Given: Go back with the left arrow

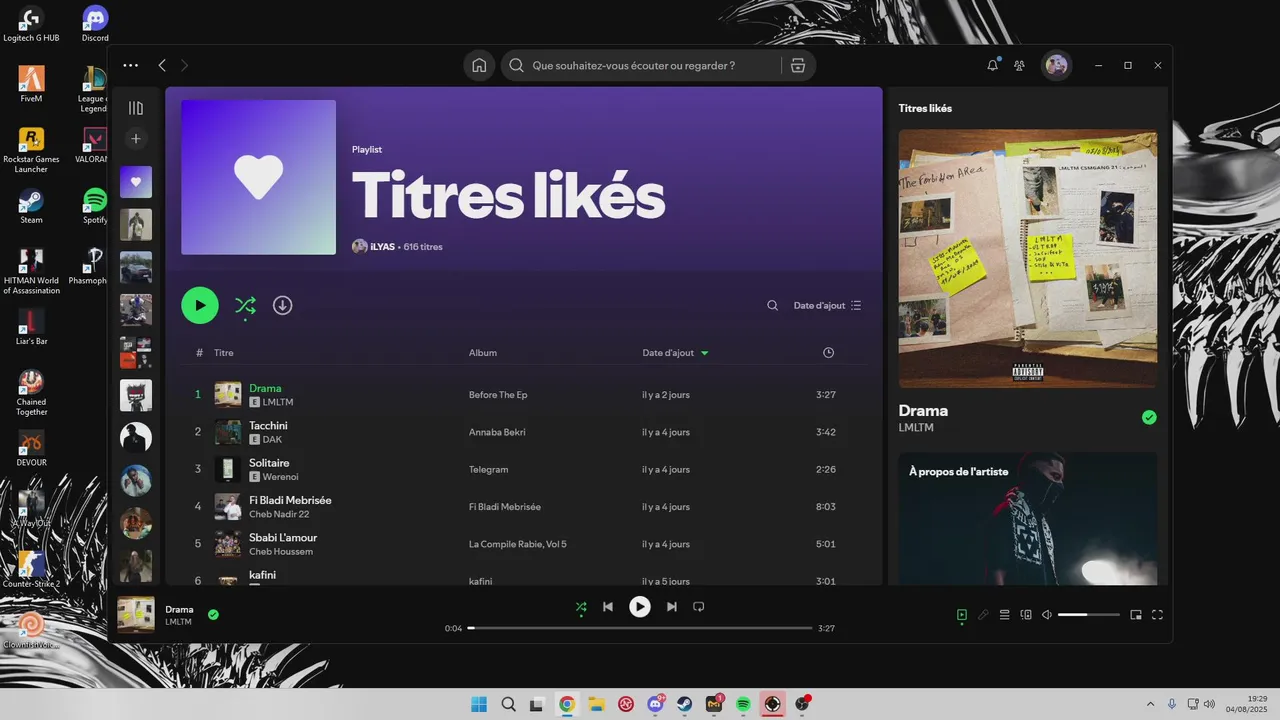Looking at the screenshot, I should click(162, 65).
